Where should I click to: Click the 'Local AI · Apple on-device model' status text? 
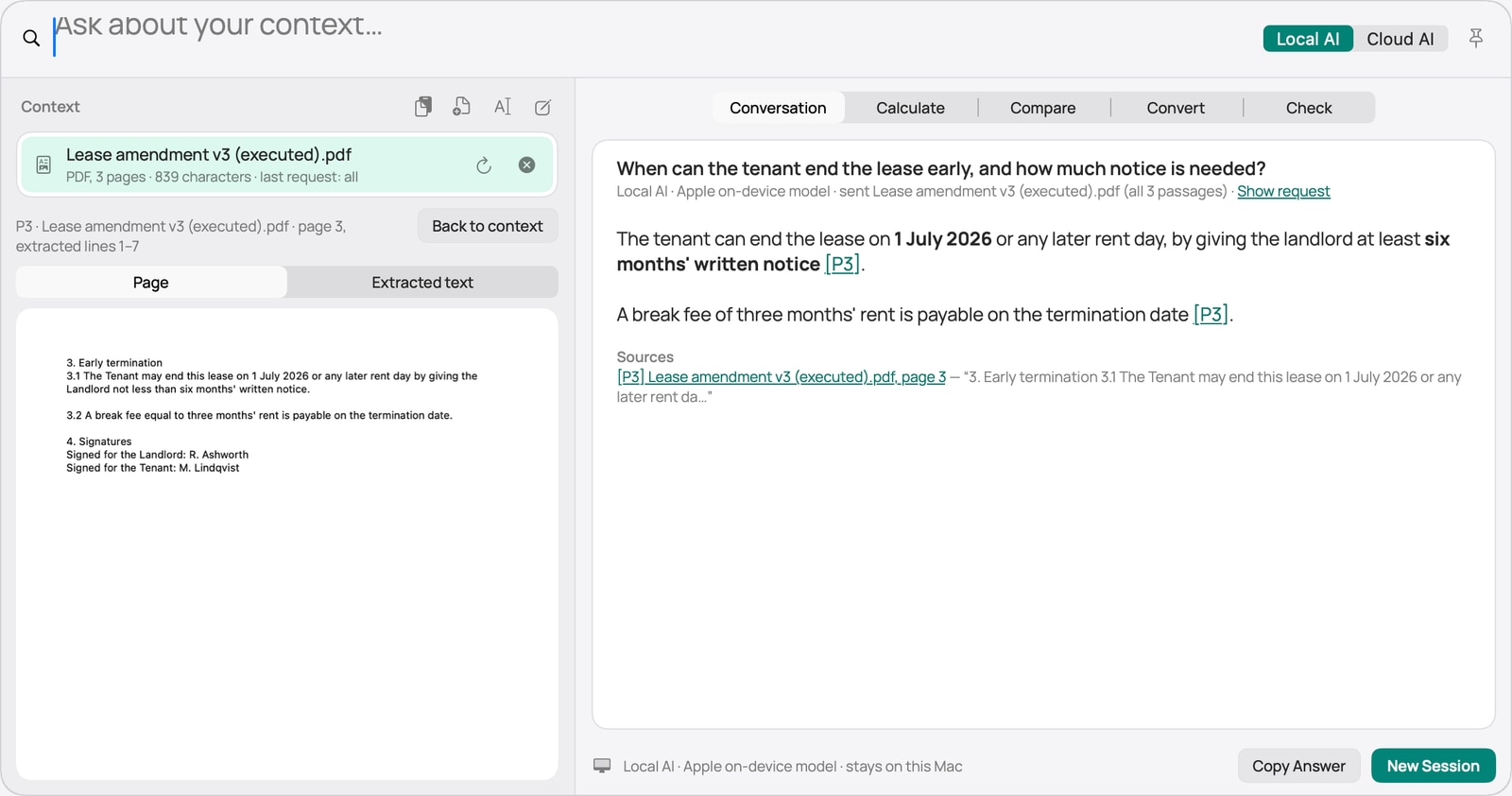(793, 766)
